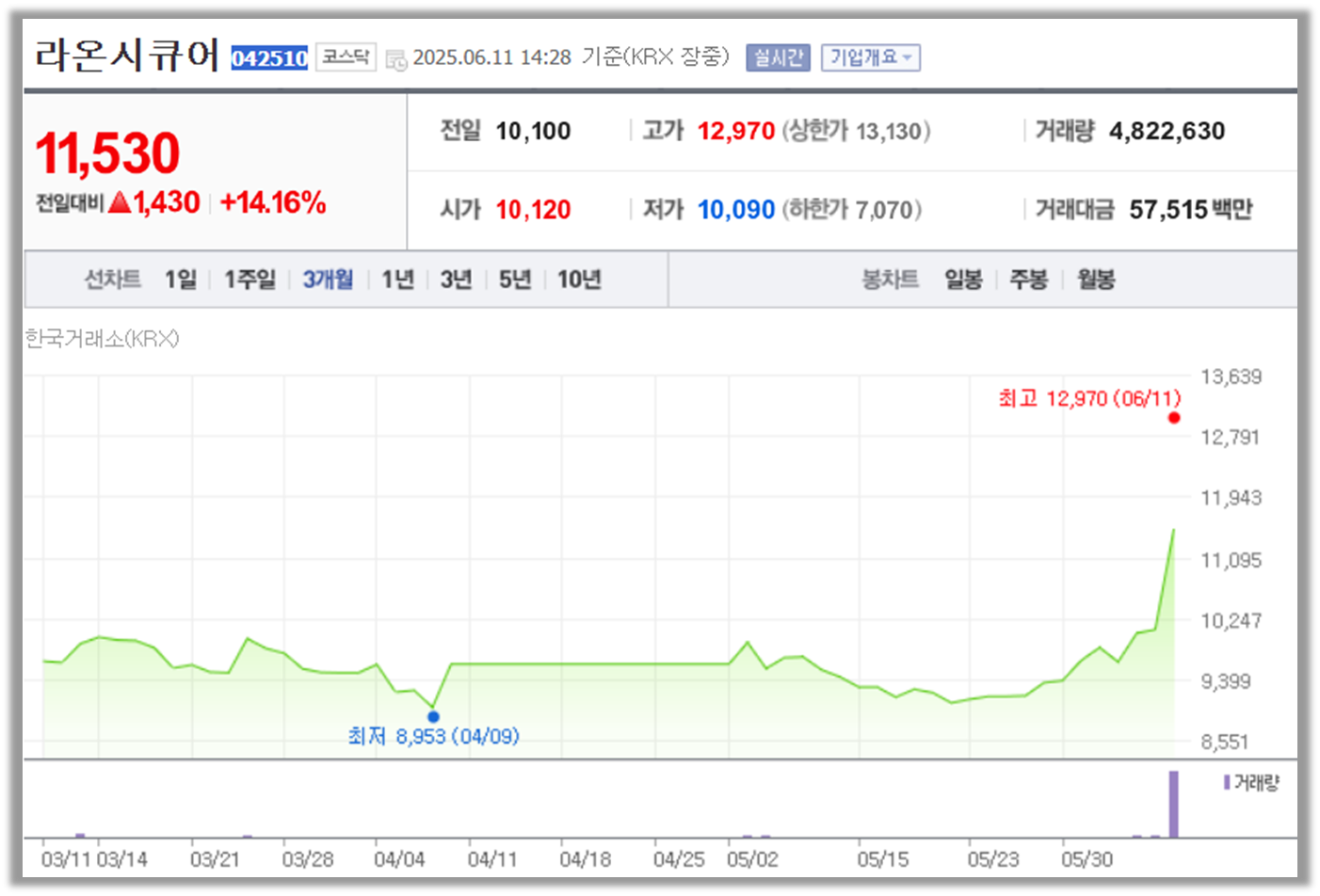Select the 1주일 line chart period
Screen dimensions: 1320x896
(x=250, y=280)
